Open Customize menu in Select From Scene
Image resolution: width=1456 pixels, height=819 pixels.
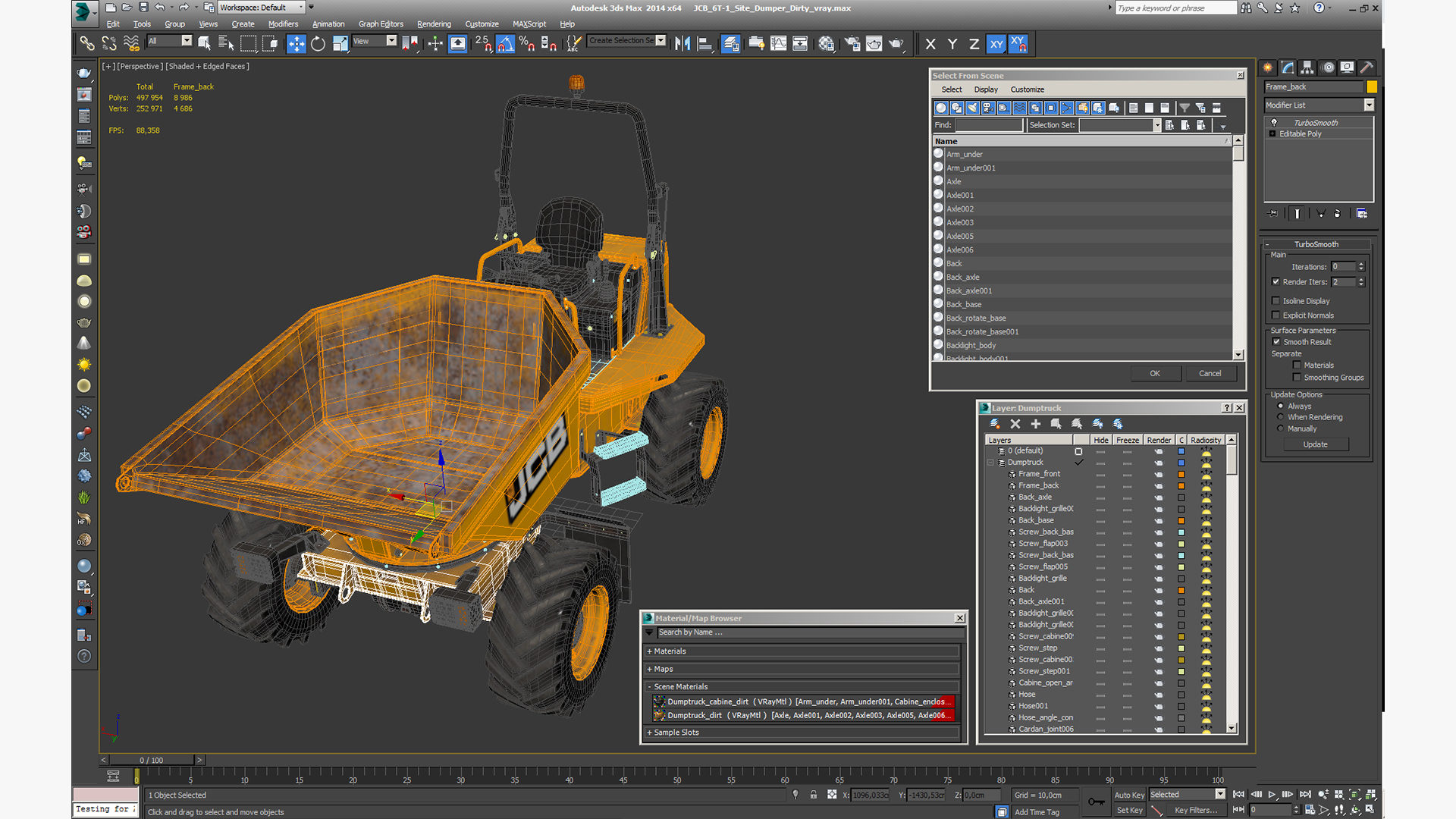point(1027,89)
